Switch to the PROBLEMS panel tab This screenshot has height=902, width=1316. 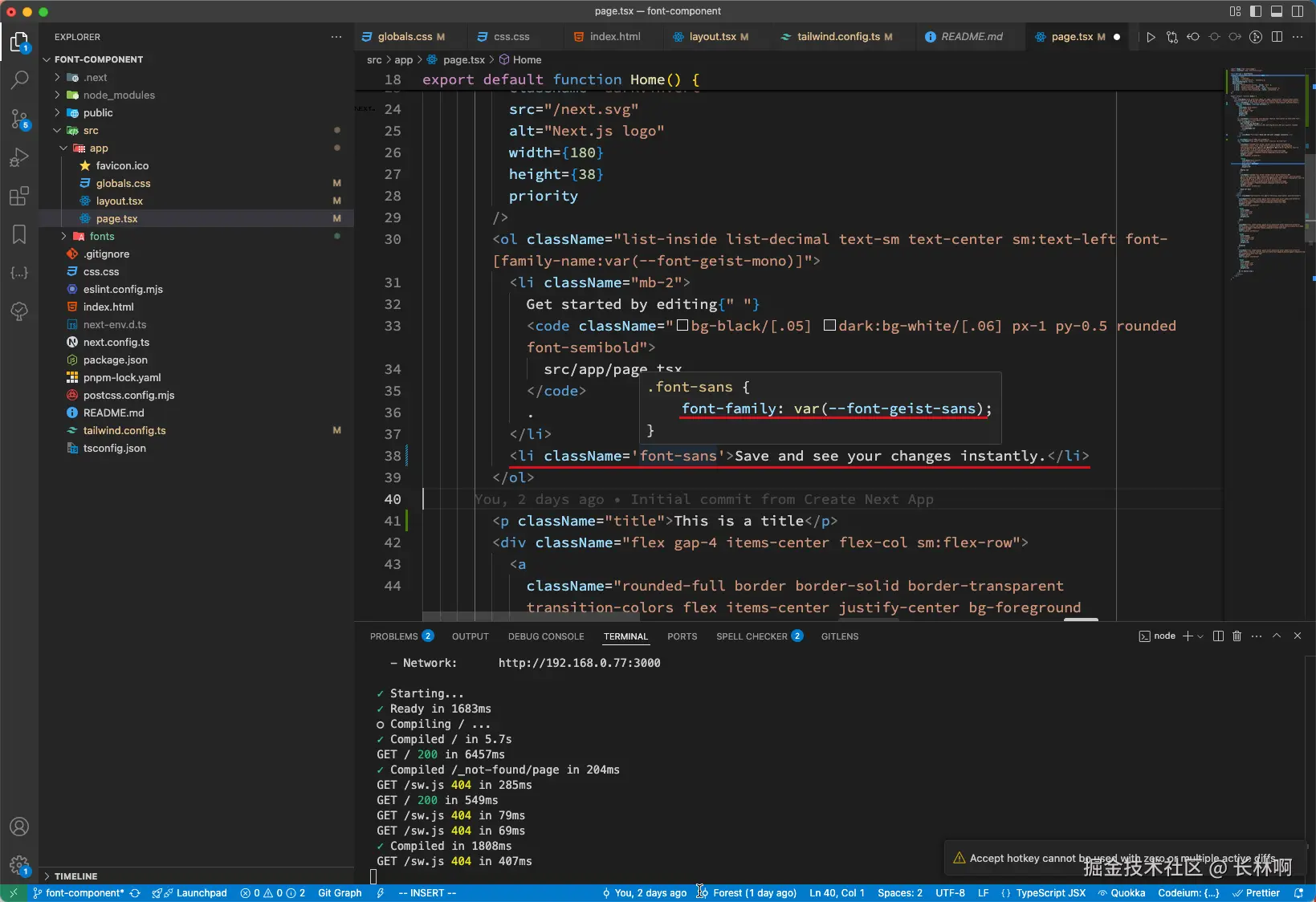coord(393,636)
